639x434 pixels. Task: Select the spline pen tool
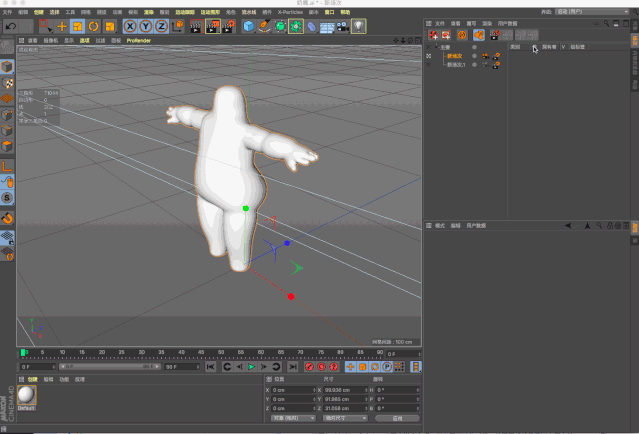[264, 27]
